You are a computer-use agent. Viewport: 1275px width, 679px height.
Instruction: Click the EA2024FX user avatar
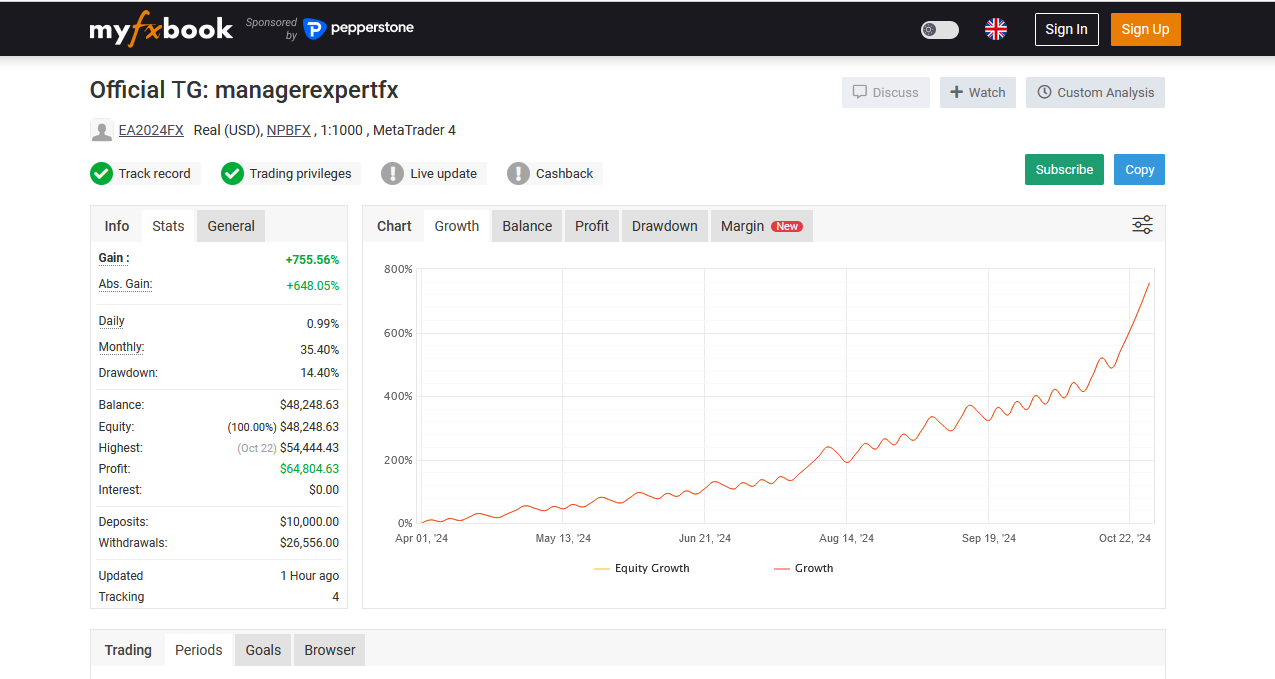(x=101, y=130)
